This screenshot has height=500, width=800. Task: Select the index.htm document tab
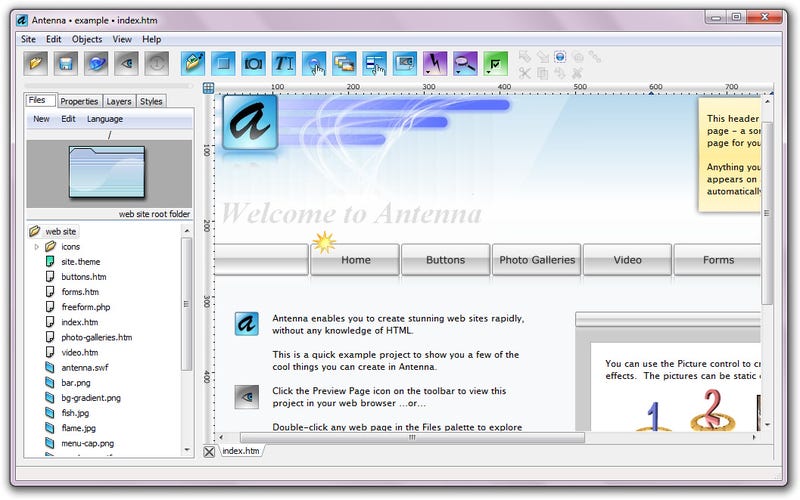pos(241,451)
